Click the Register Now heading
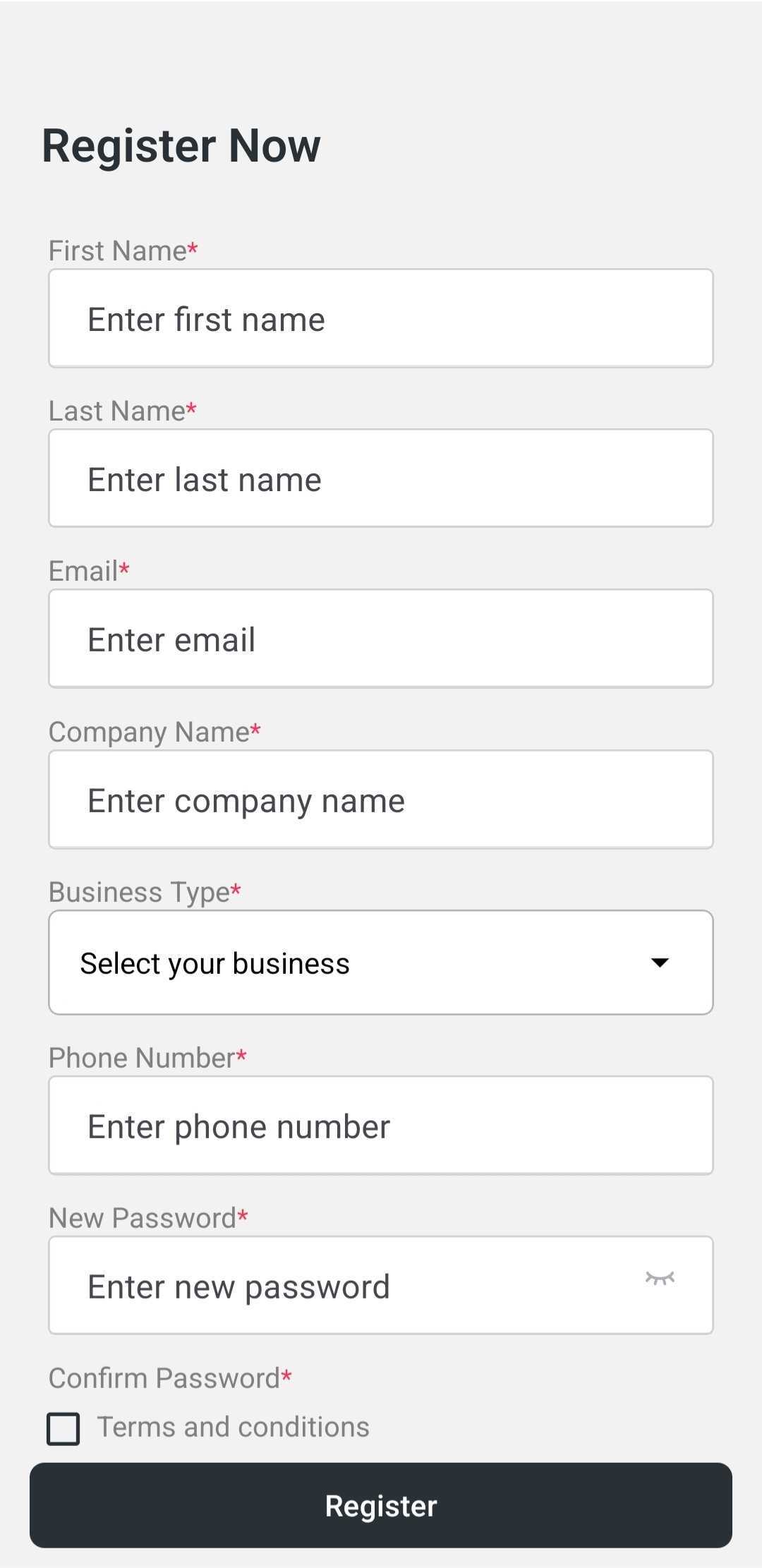762x1568 pixels. click(x=181, y=146)
